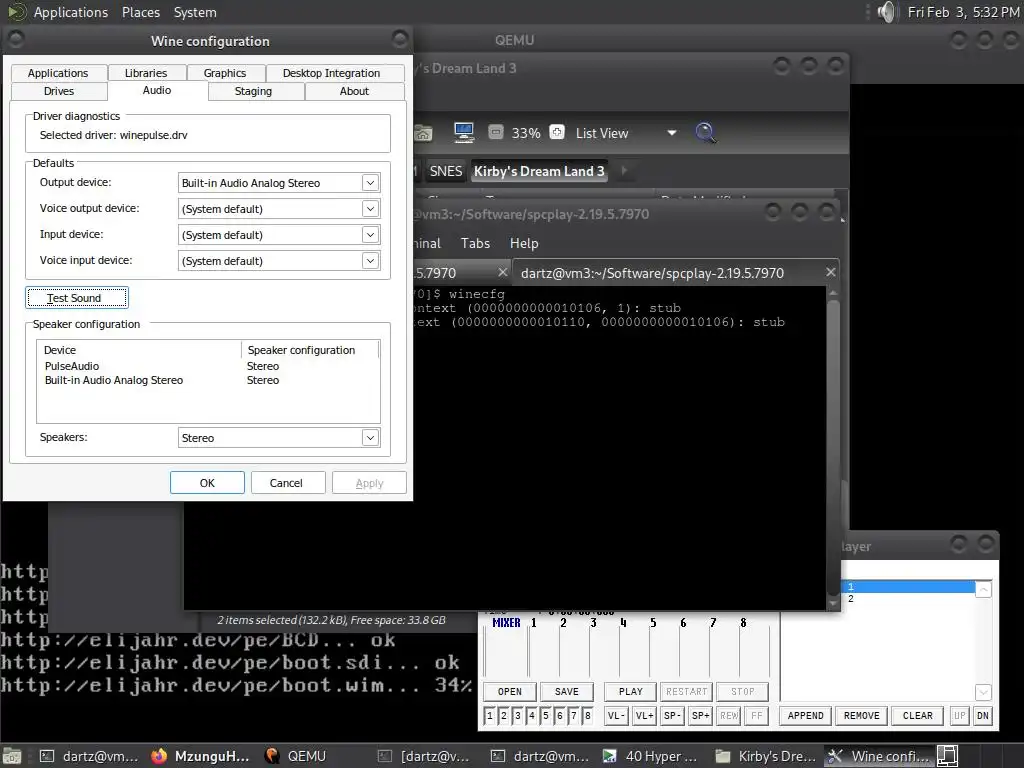The height and width of the screenshot is (768, 1024).
Task: Click the APPEND playlist button
Action: pyautogui.click(x=806, y=716)
